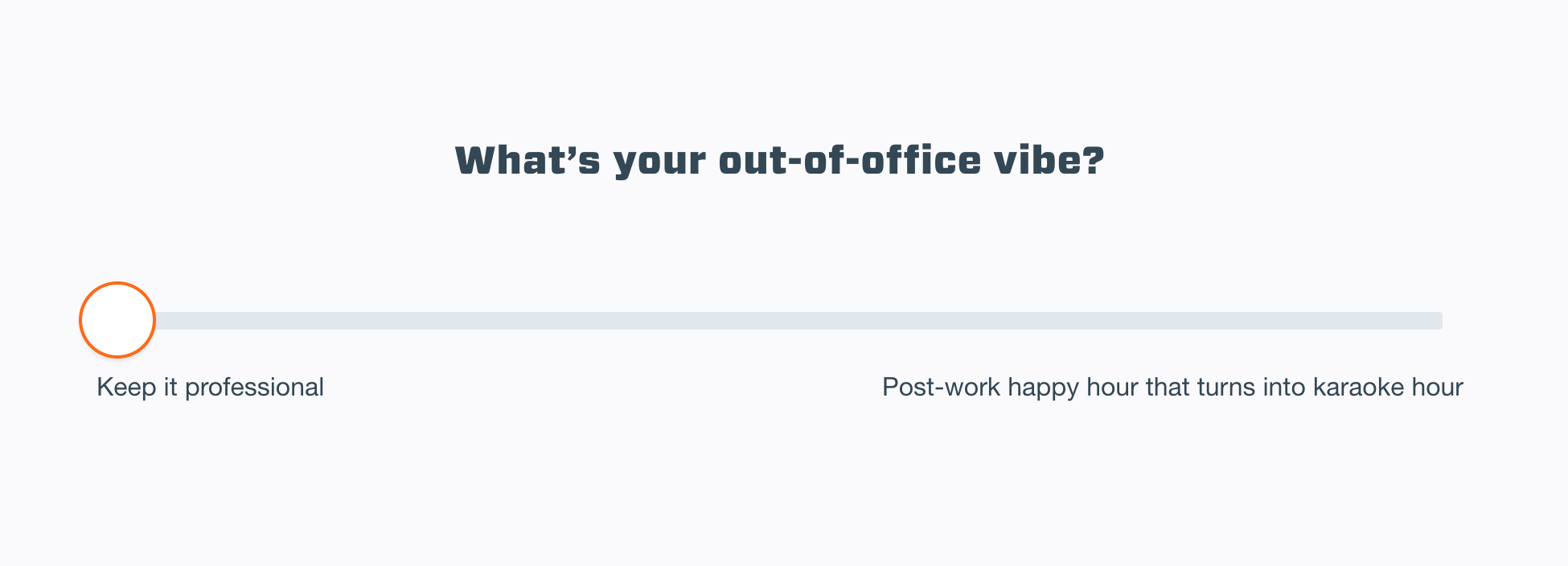The image size is (1568, 566).
Task: Click the slider track above the word "karaoke"
Action: pos(1358,321)
